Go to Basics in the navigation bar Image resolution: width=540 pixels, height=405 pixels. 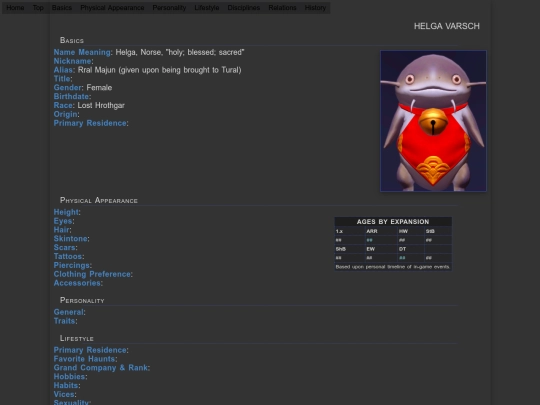coord(62,8)
